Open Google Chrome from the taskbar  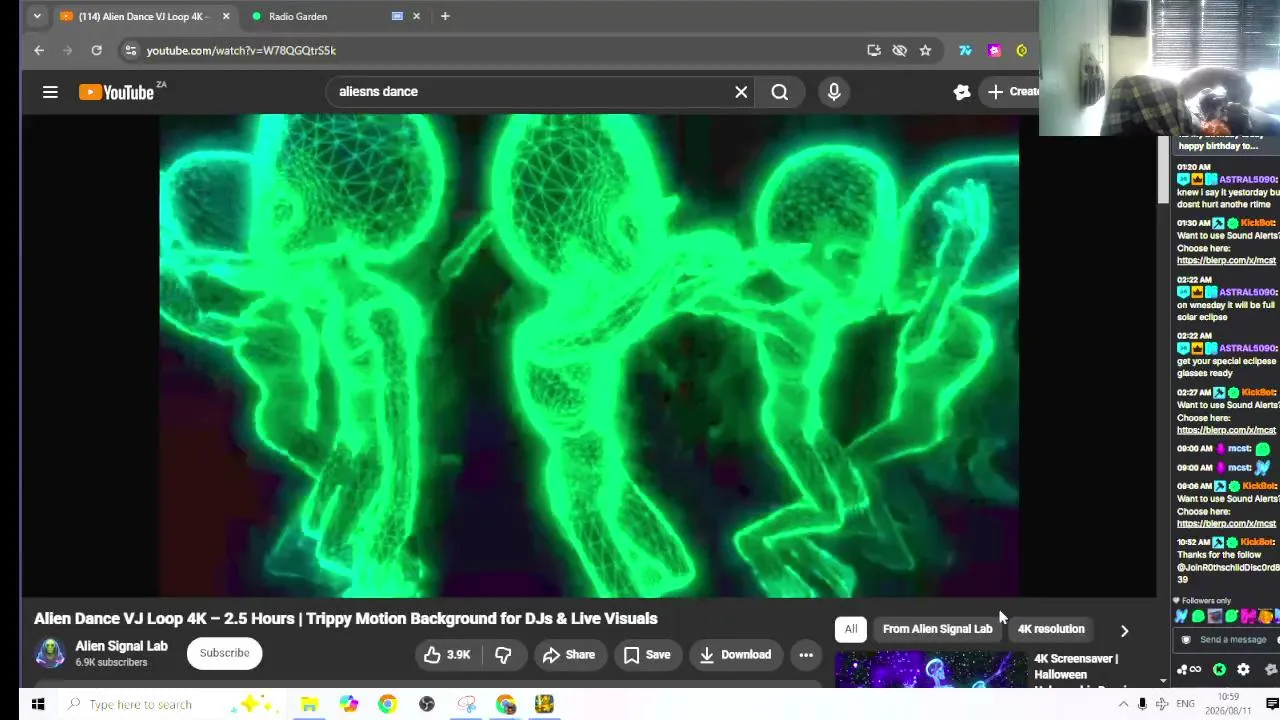coord(387,704)
